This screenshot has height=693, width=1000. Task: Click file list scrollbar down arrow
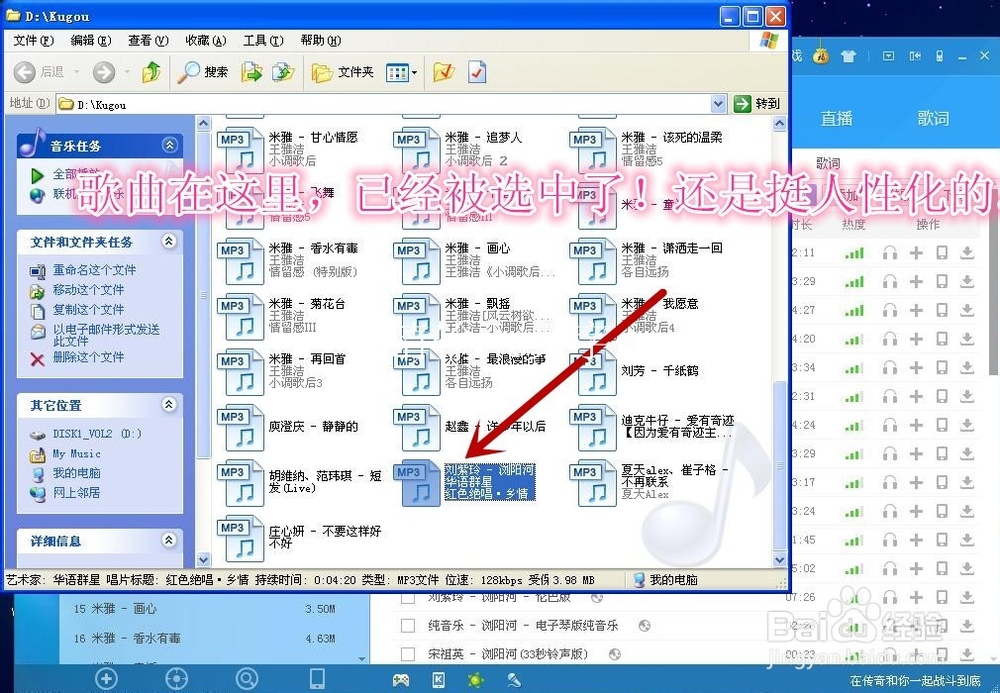[x=779, y=560]
